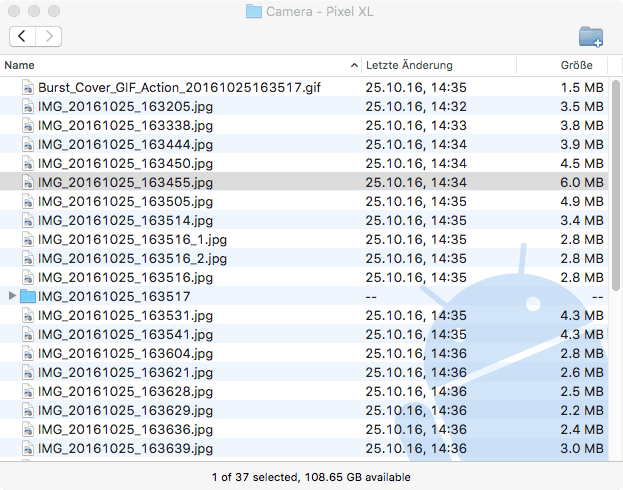This screenshot has width=623, height=490.
Task: Toggle the sort order arrow in the Name column
Action: [x=354, y=65]
